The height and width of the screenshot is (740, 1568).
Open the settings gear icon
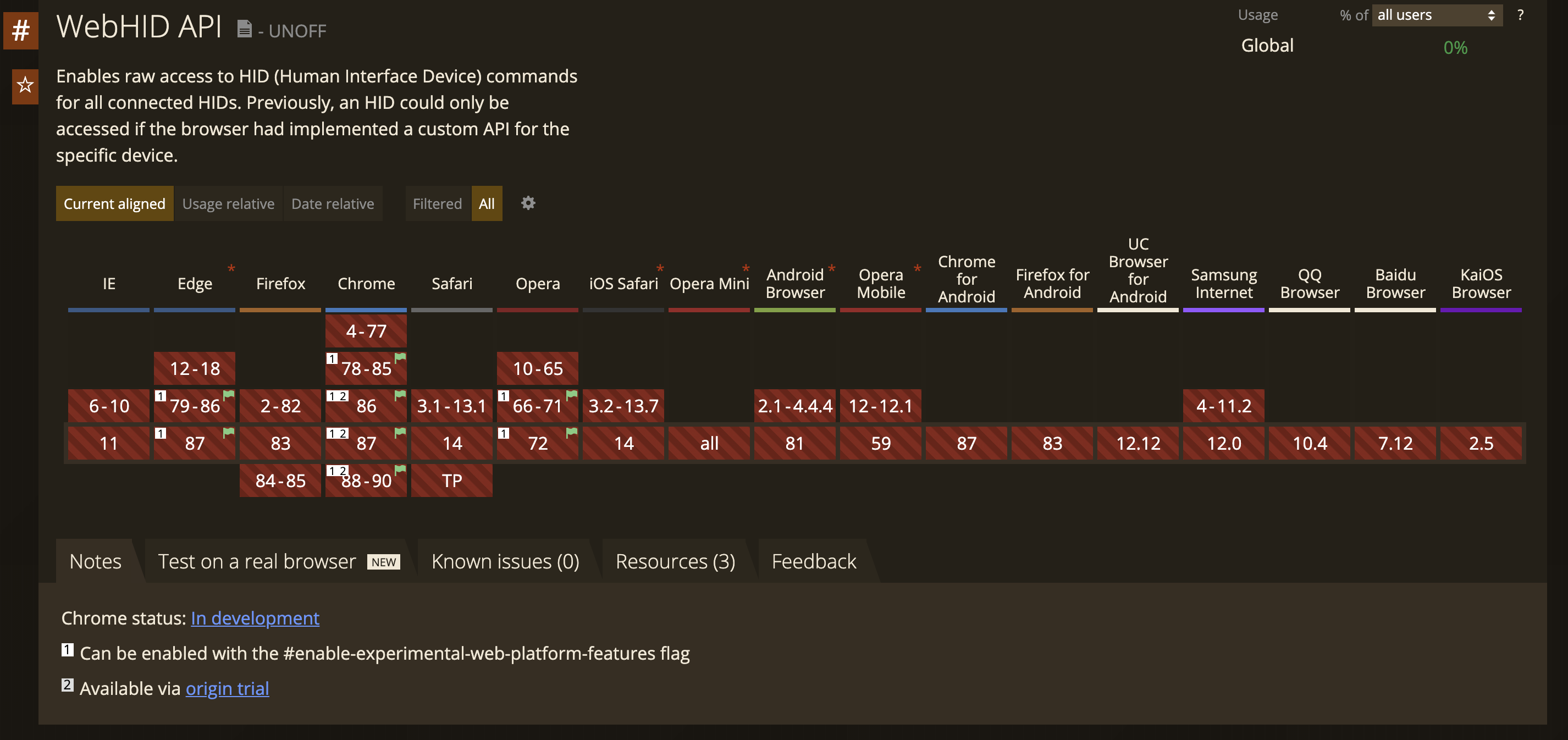tap(528, 203)
